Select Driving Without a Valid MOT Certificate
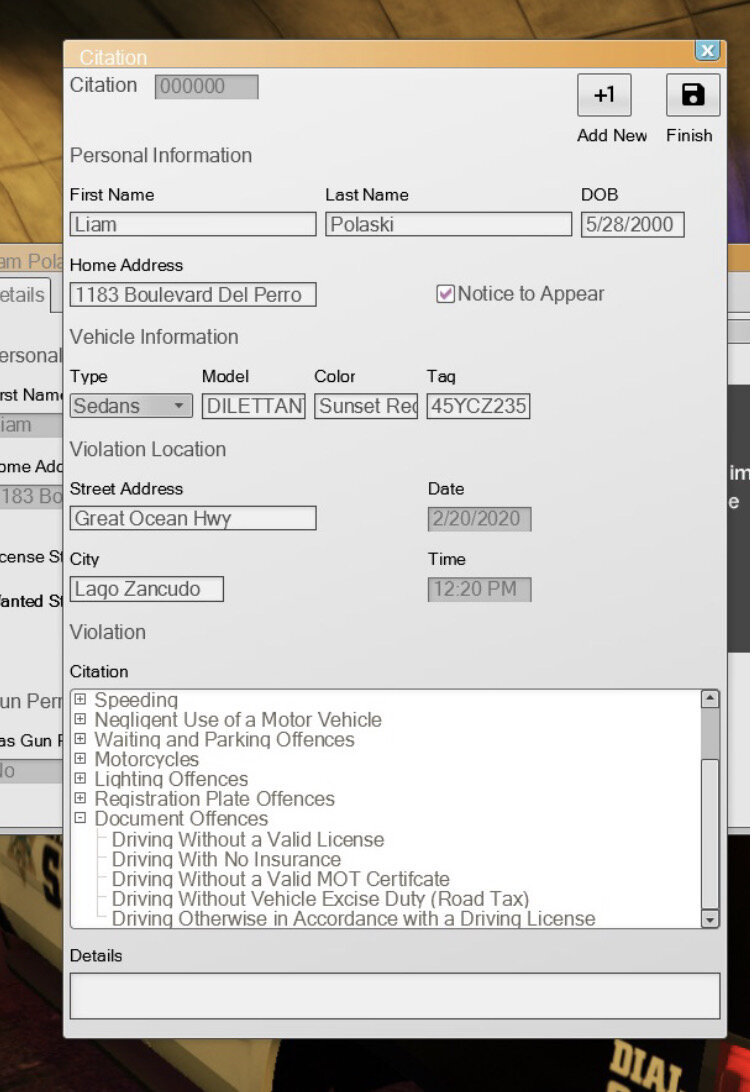The image size is (750, 1092). click(280, 879)
